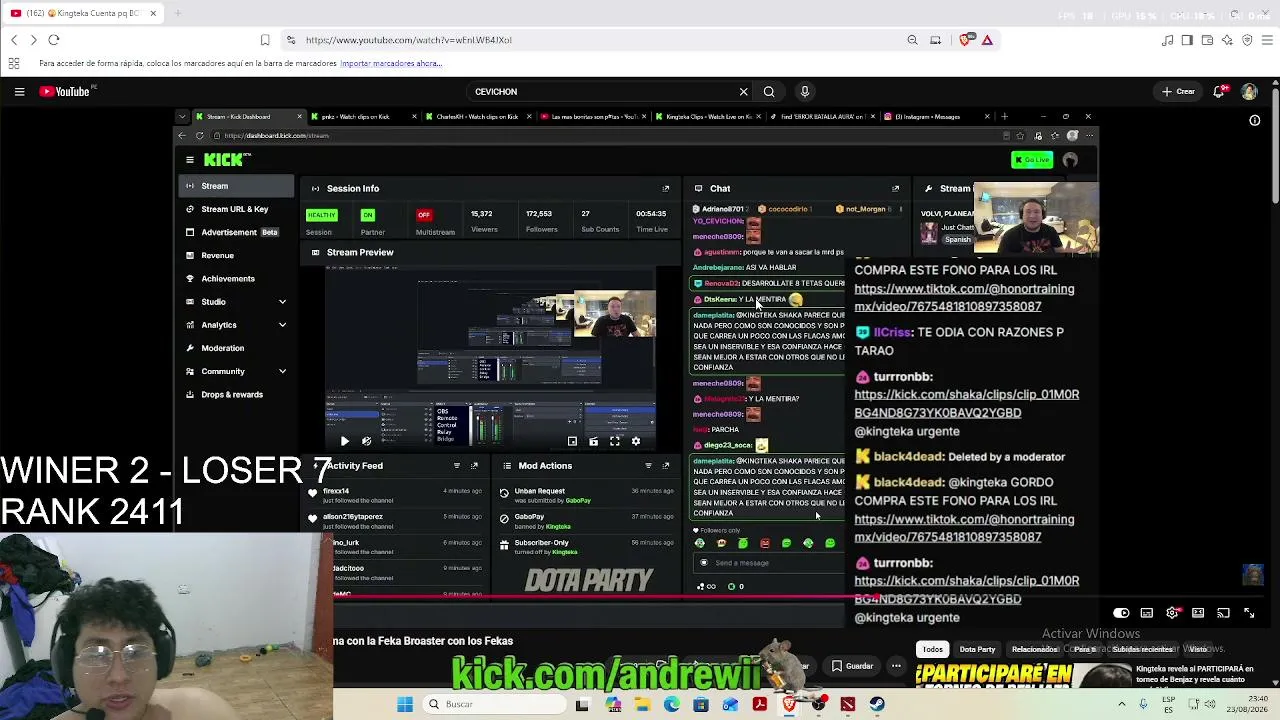Image resolution: width=1280 pixels, height=720 pixels.
Task: Select the Todos filter chip
Action: [933, 650]
